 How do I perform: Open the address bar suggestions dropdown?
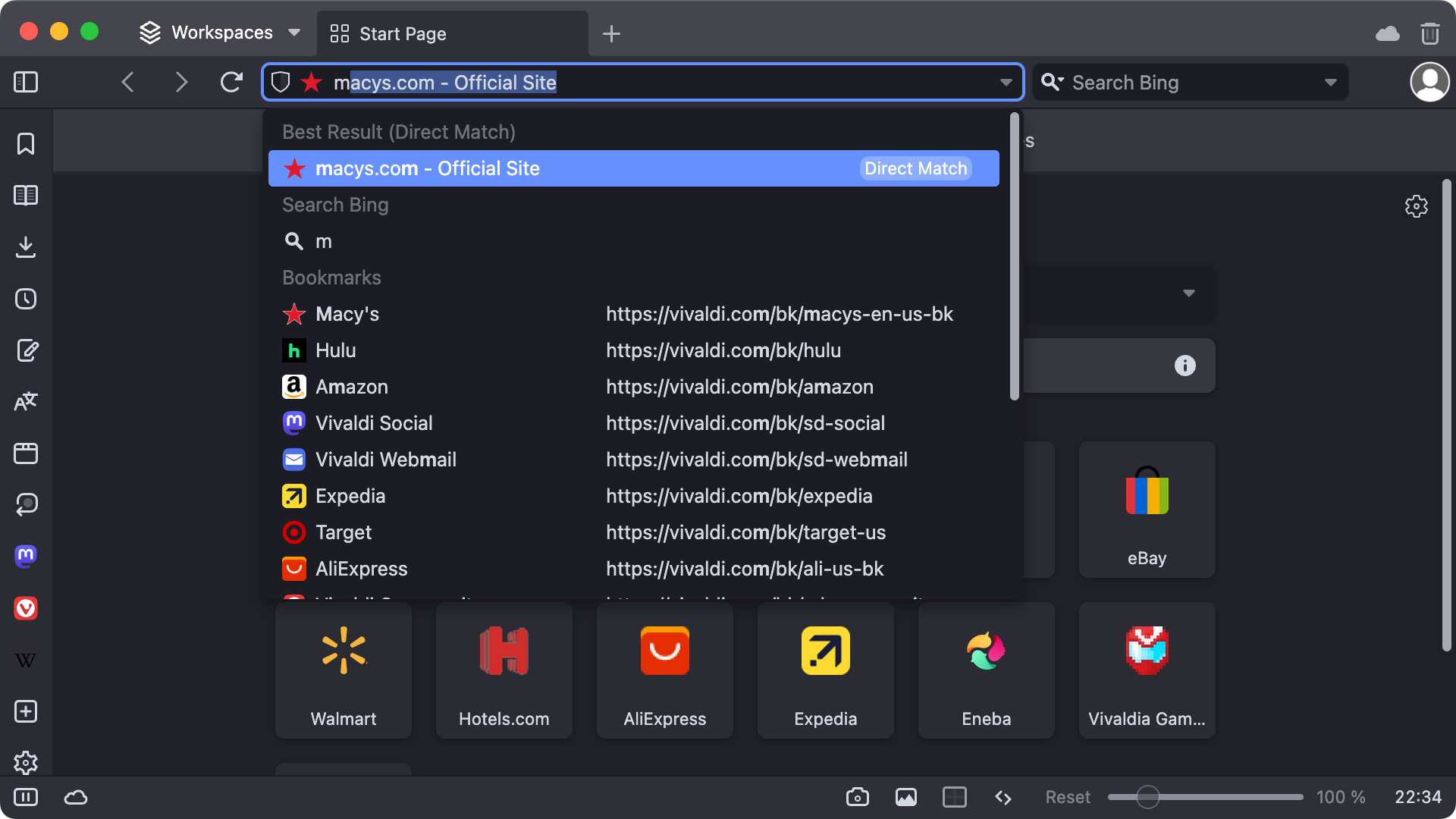click(1006, 82)
